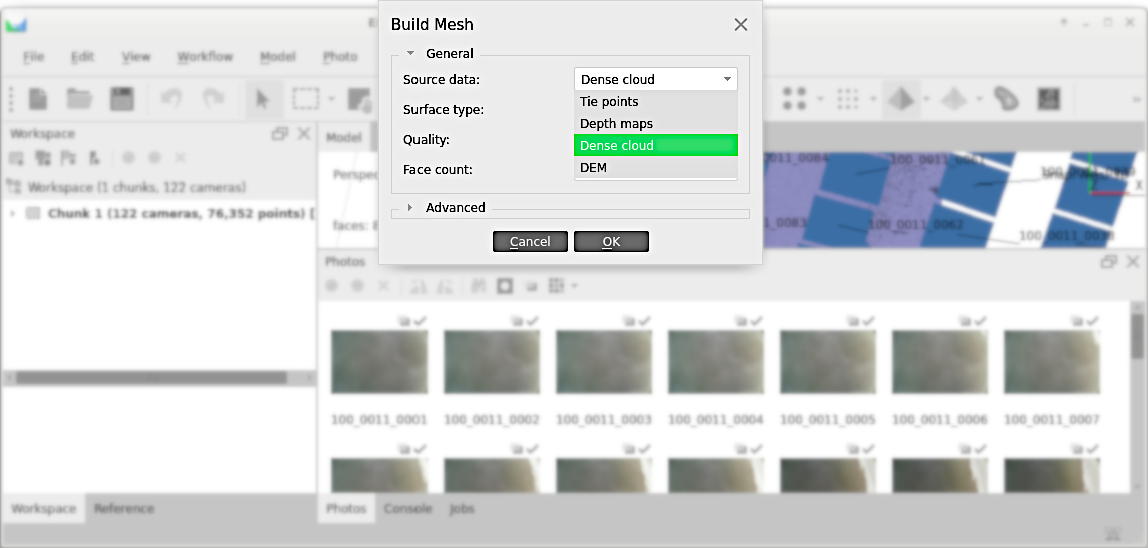The width and height of the screenshot is (1148, 548).
Task: Open the Model menu
Action: coord(277,56)
